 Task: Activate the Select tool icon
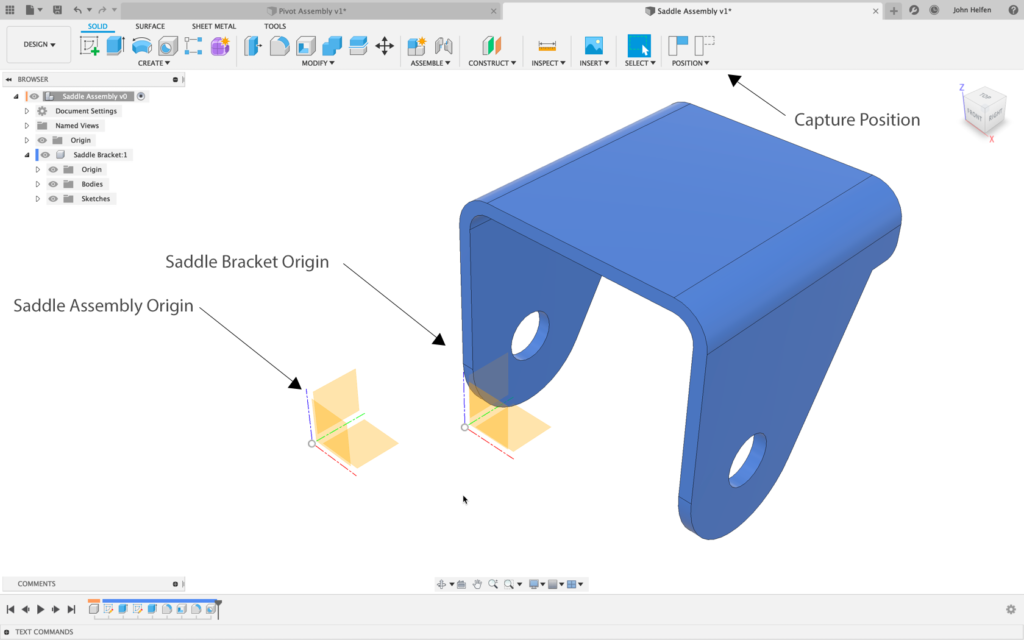point(639,46)
